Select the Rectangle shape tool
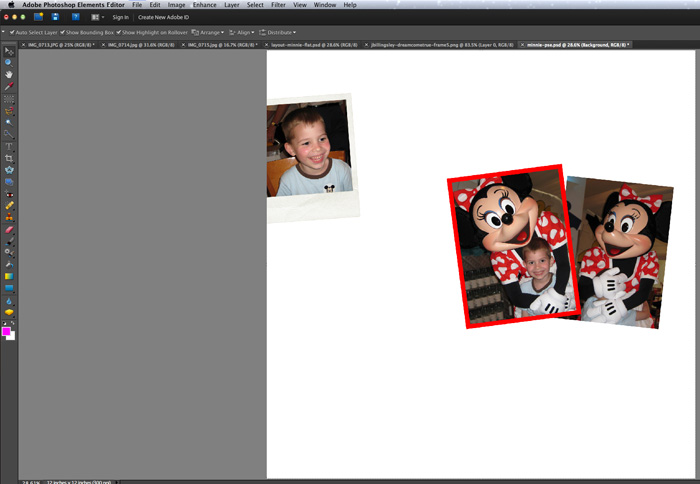Screen dimensions: 700x484 [8, 288]
